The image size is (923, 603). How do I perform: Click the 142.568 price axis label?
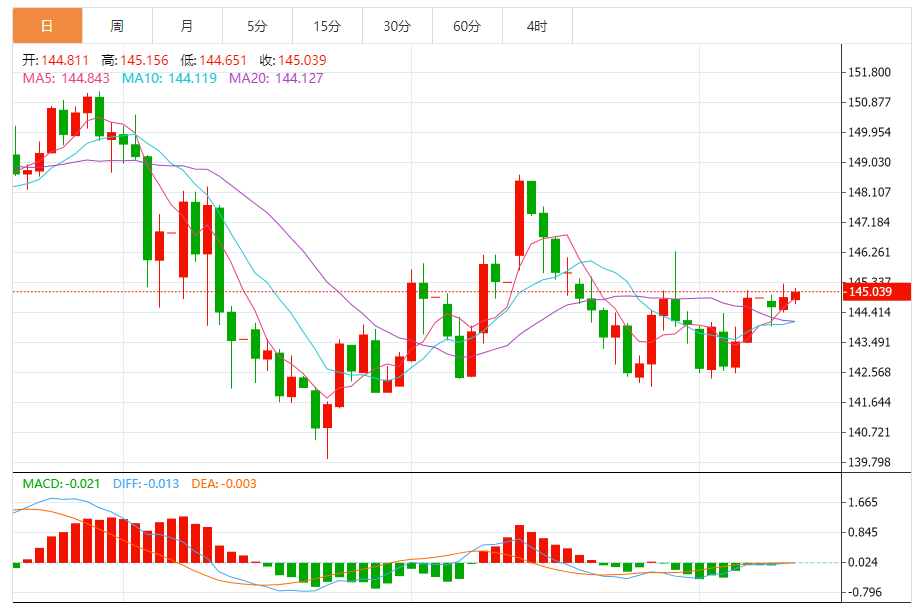pos(869,373)
